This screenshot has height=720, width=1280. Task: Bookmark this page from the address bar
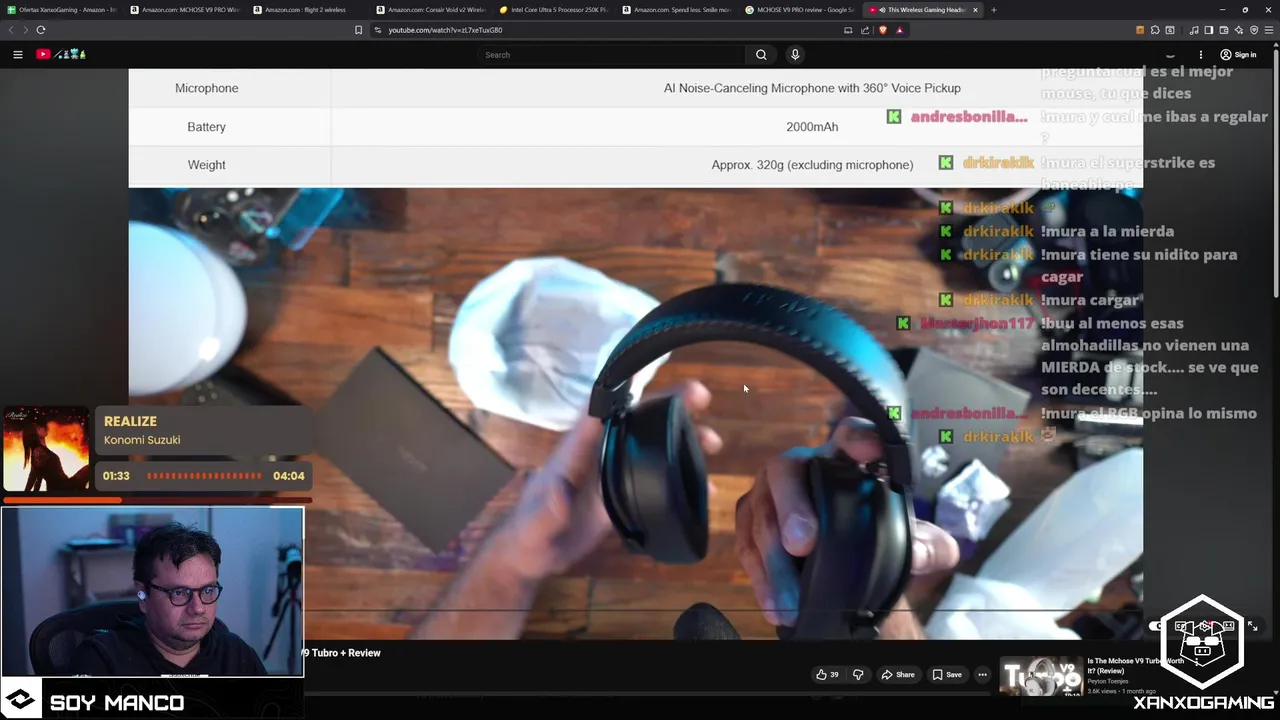358,30
